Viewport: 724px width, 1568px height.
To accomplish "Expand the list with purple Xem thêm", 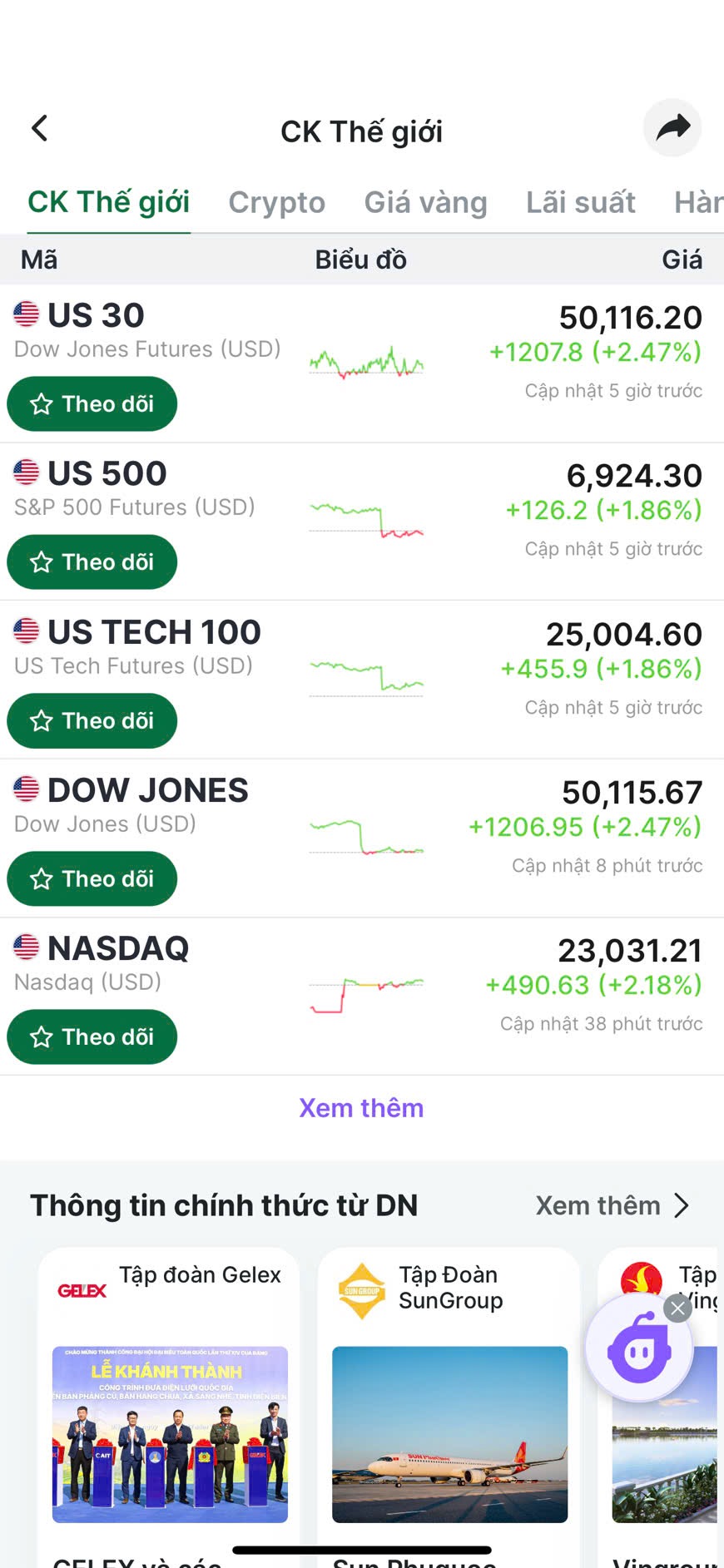I will coord(361,1108).
